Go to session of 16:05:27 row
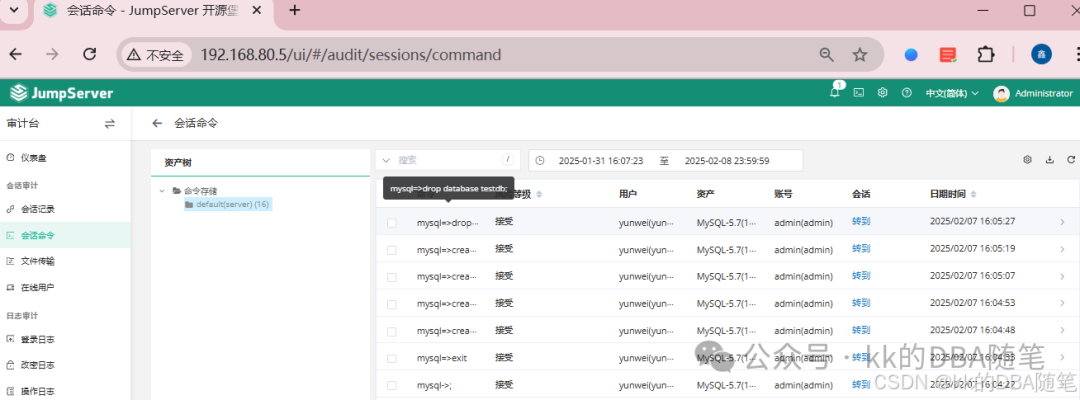This screenshot has height=400, width=1080. tap(861, 222)
